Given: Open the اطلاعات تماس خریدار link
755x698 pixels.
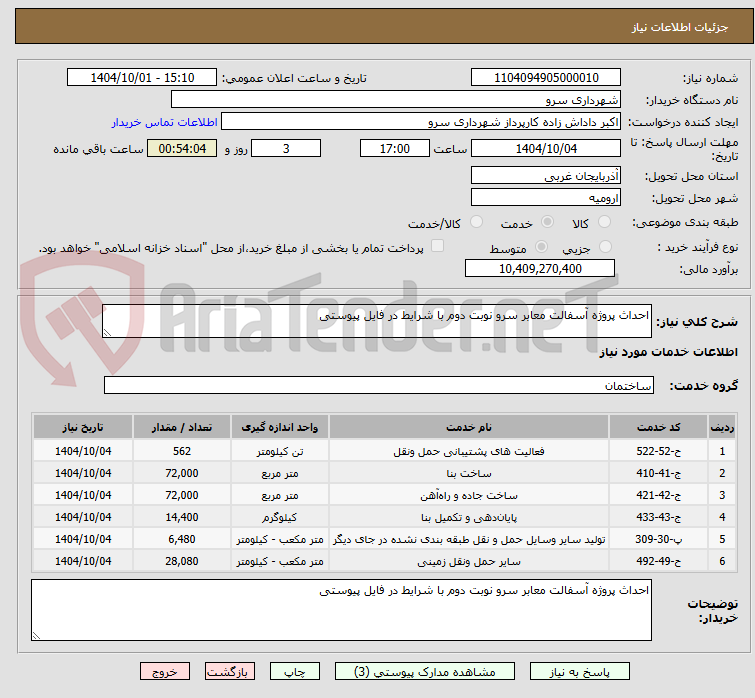Looking at the screenshot, I should pyautogui.click(x=165, y=122).
